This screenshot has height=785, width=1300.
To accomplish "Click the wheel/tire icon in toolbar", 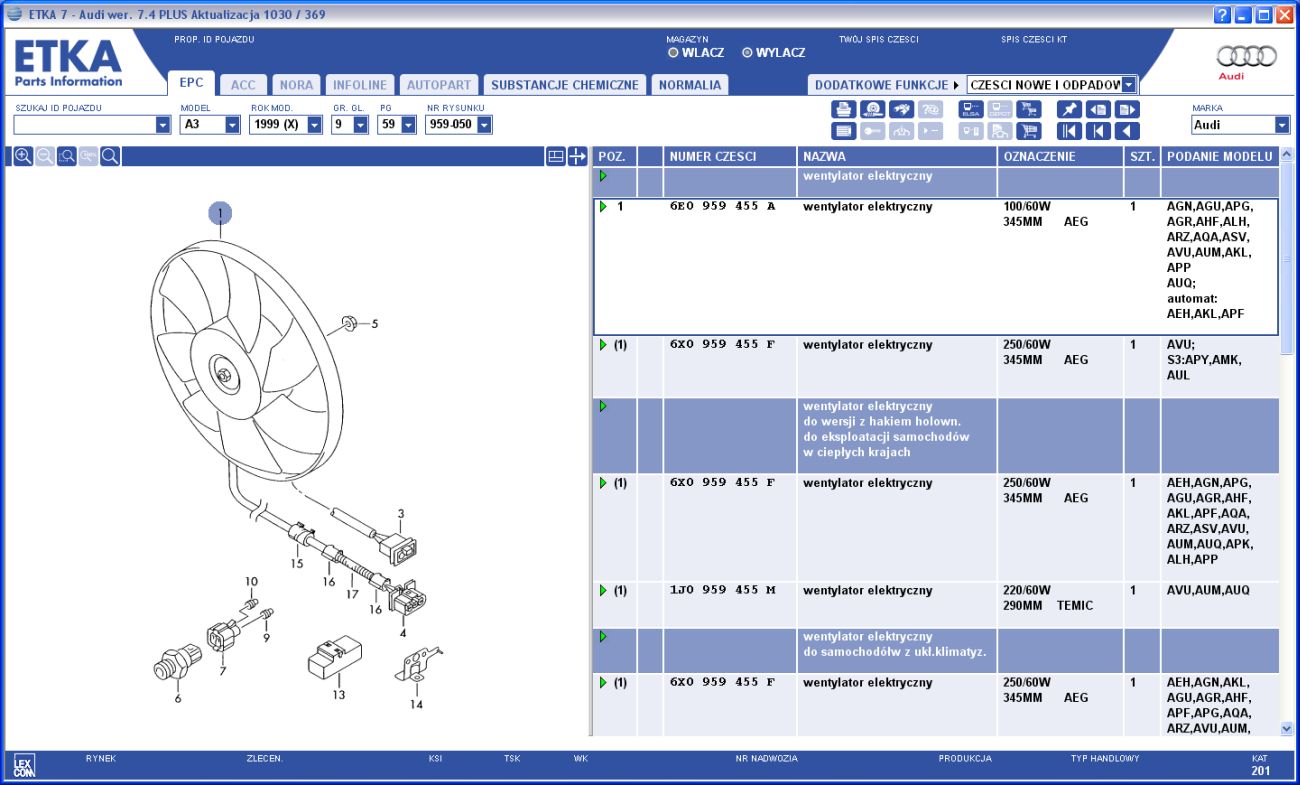I will (872, 109).
